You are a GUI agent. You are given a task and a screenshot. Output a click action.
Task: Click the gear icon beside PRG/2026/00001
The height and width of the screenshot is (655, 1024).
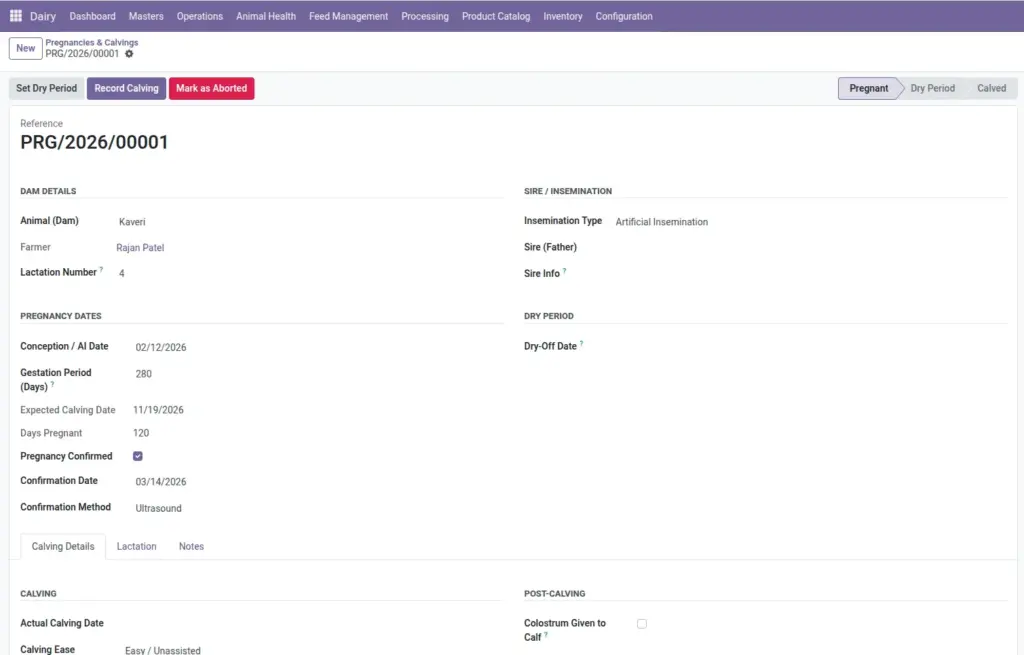click(129, 54)
